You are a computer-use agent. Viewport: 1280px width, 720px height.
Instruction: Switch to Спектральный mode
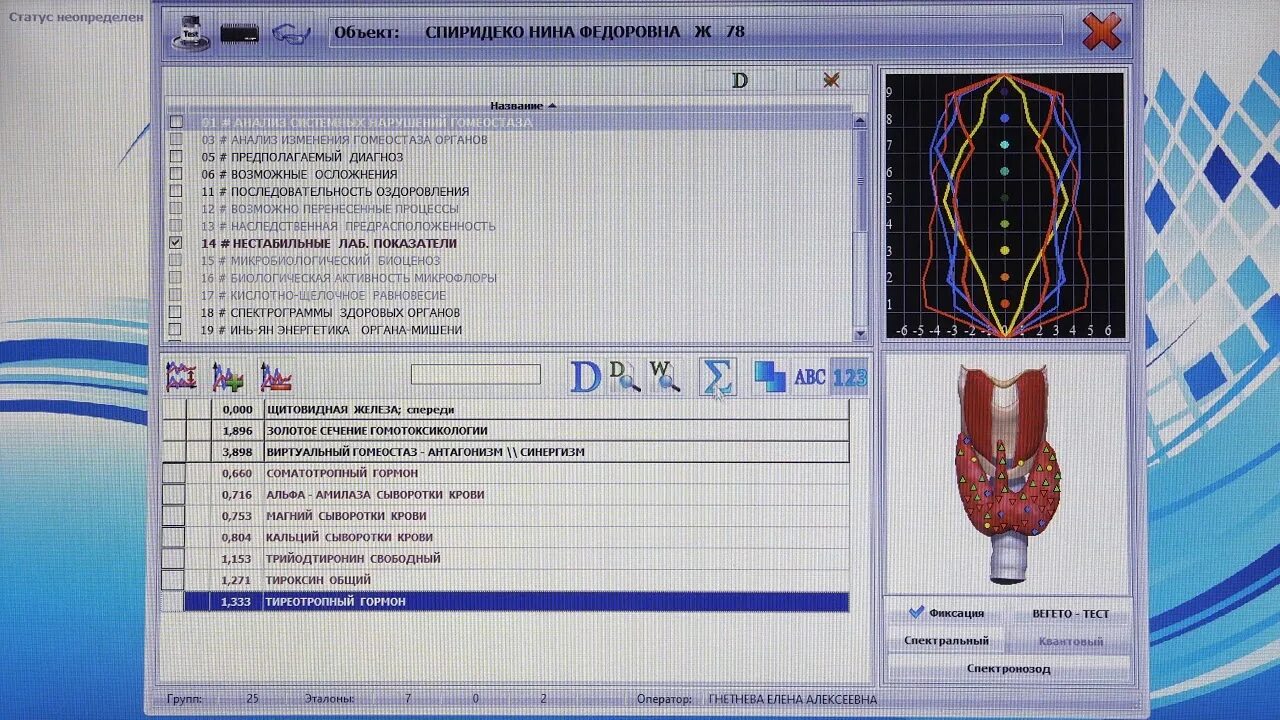[x=946, y=641]
